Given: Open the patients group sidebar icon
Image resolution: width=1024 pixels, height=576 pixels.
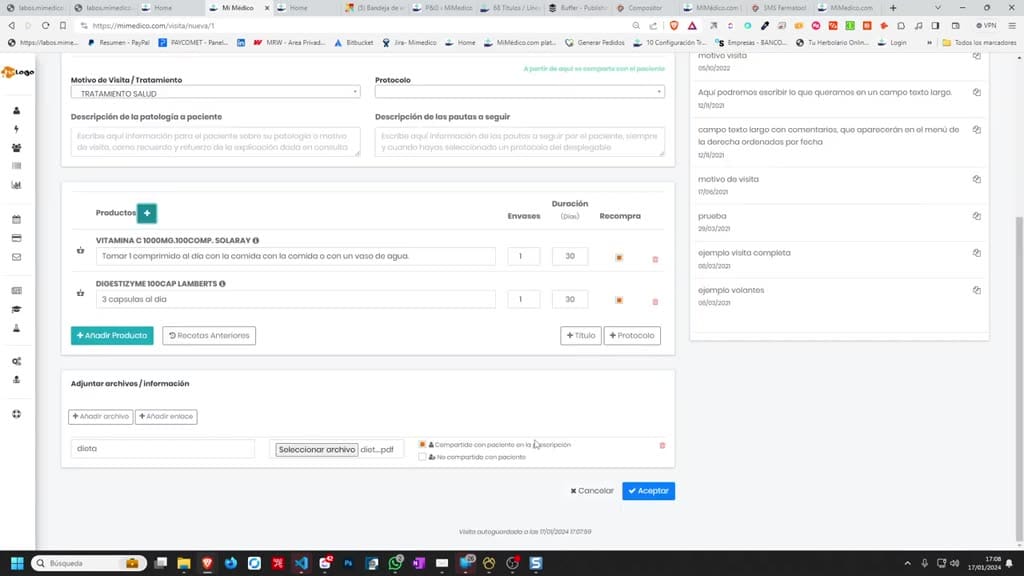Looking at the screenshot, I should (16, 148).
